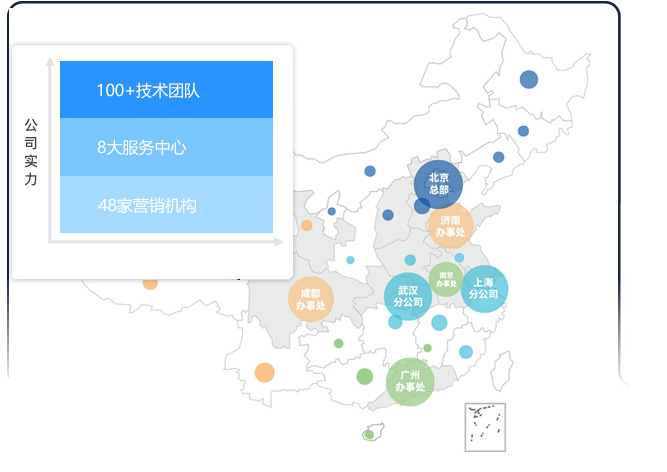Screen dimensions: 667x472
Task: Select the 武汉分公司 bubble
Action: point(408,295)
